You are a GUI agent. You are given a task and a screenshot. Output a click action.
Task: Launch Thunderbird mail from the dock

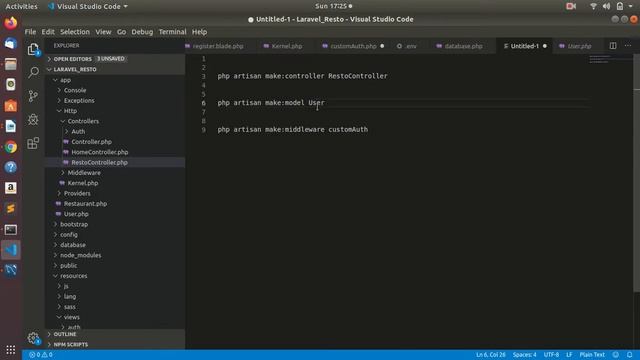(x=11, y=43)
